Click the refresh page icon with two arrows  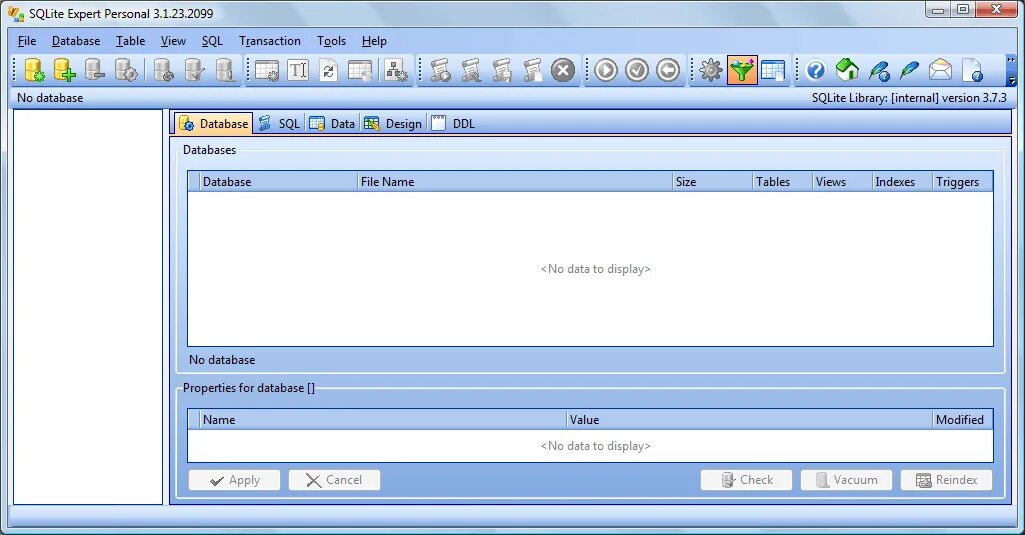point(328,70)
